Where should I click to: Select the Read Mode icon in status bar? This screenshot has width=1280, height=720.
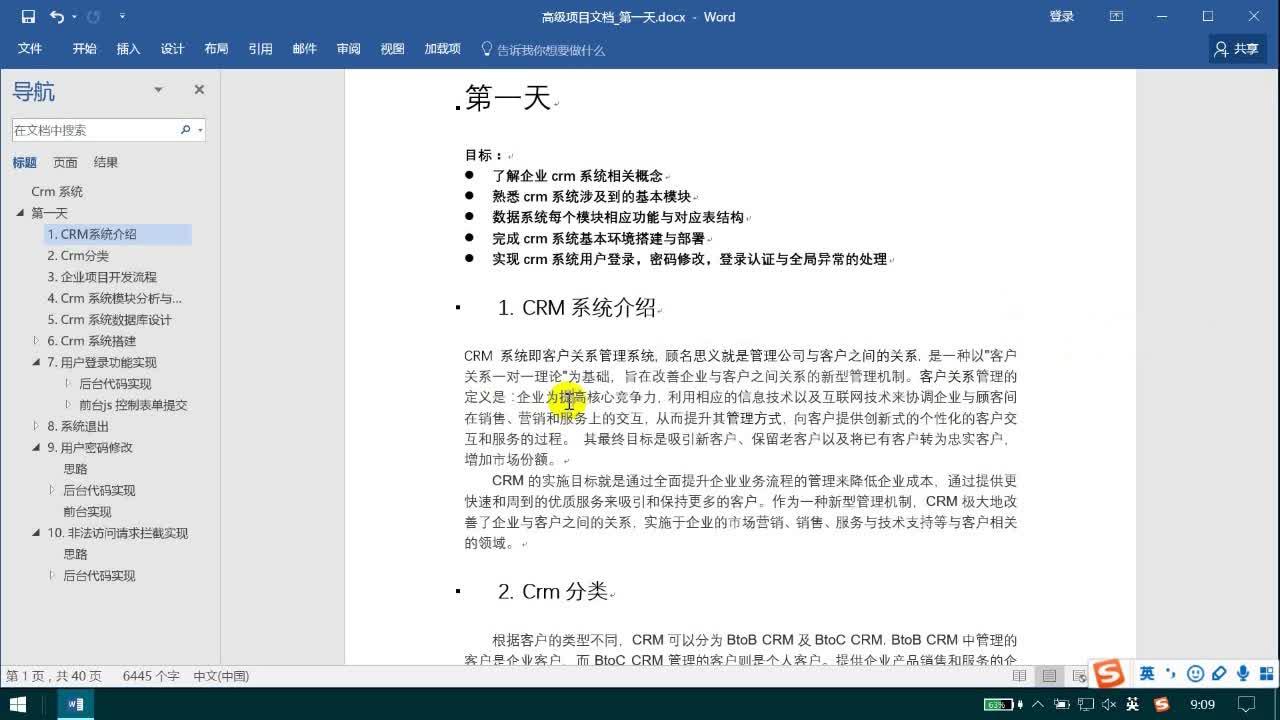(1020, 675)
